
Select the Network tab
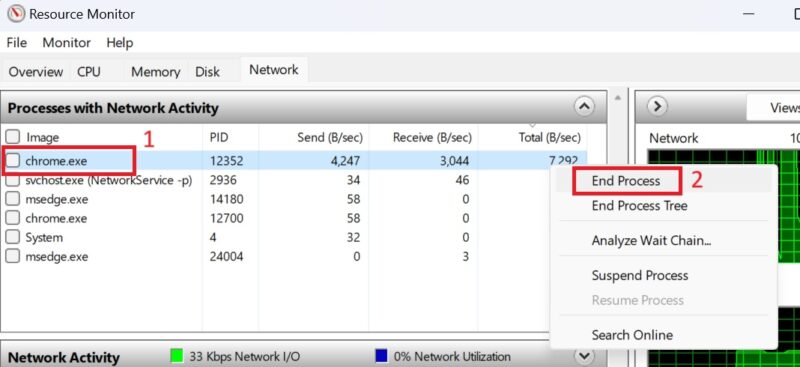coord(274,70)
